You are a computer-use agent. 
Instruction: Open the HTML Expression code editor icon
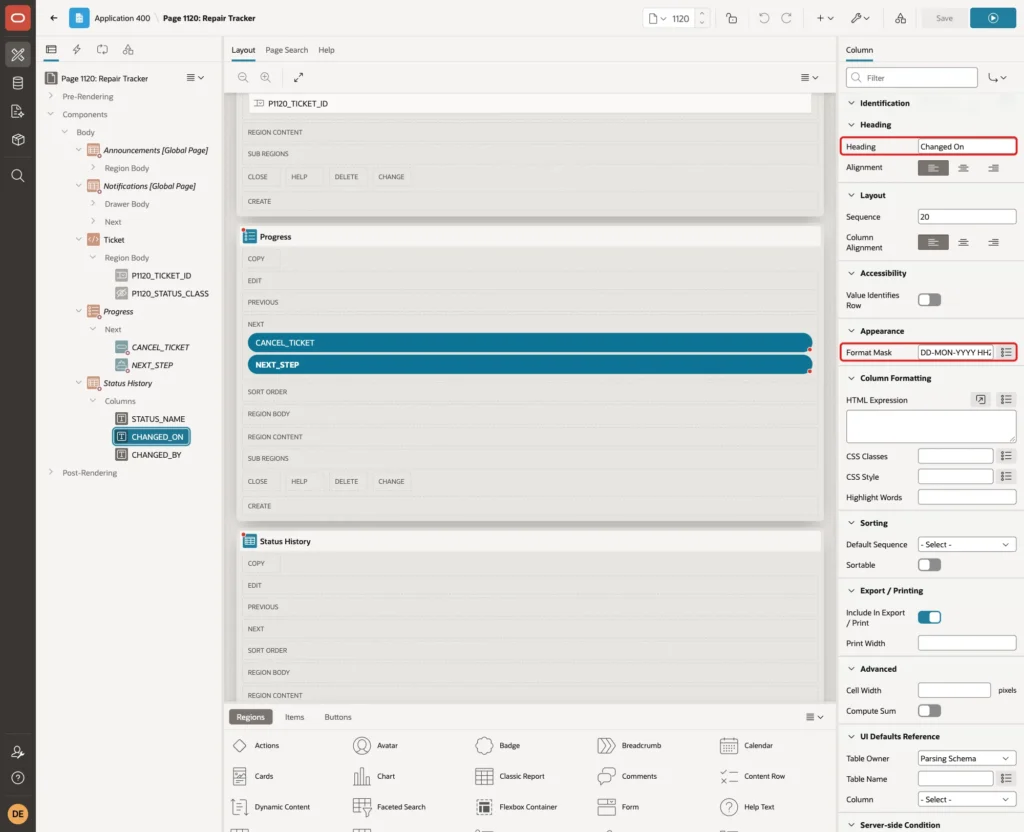[x=980, y=399]
